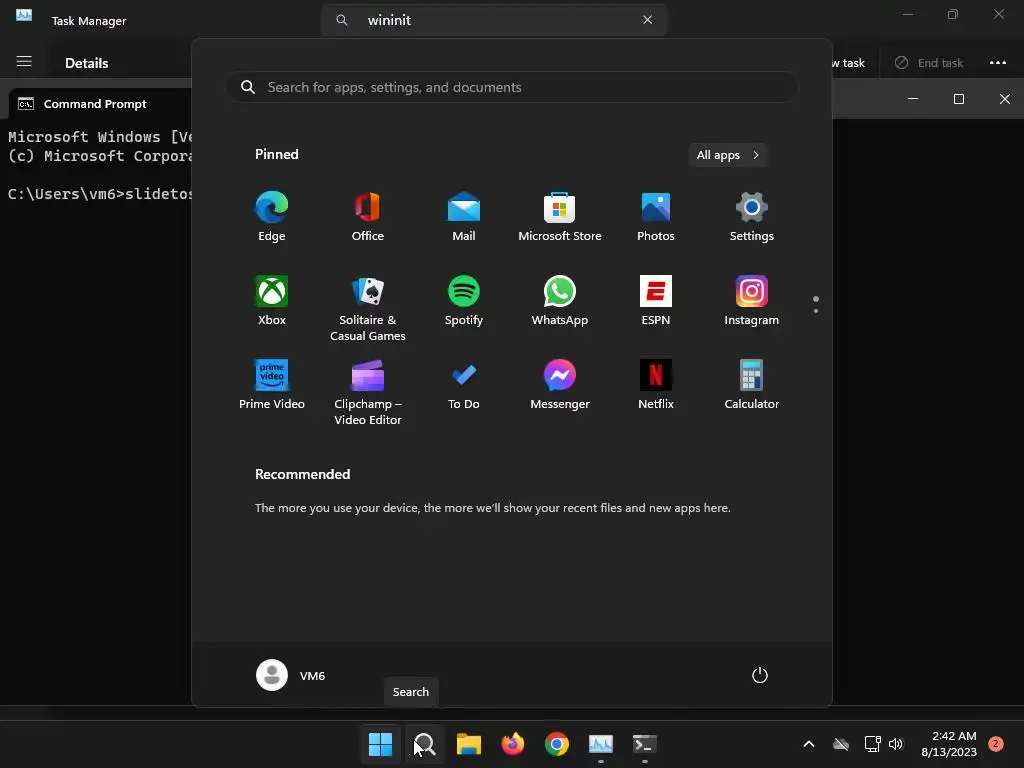This screenshot has height=768, width=1024.
Task: Open Clipchamp – Video Editor
Action: pyautogui.click(x=368, y=392)
